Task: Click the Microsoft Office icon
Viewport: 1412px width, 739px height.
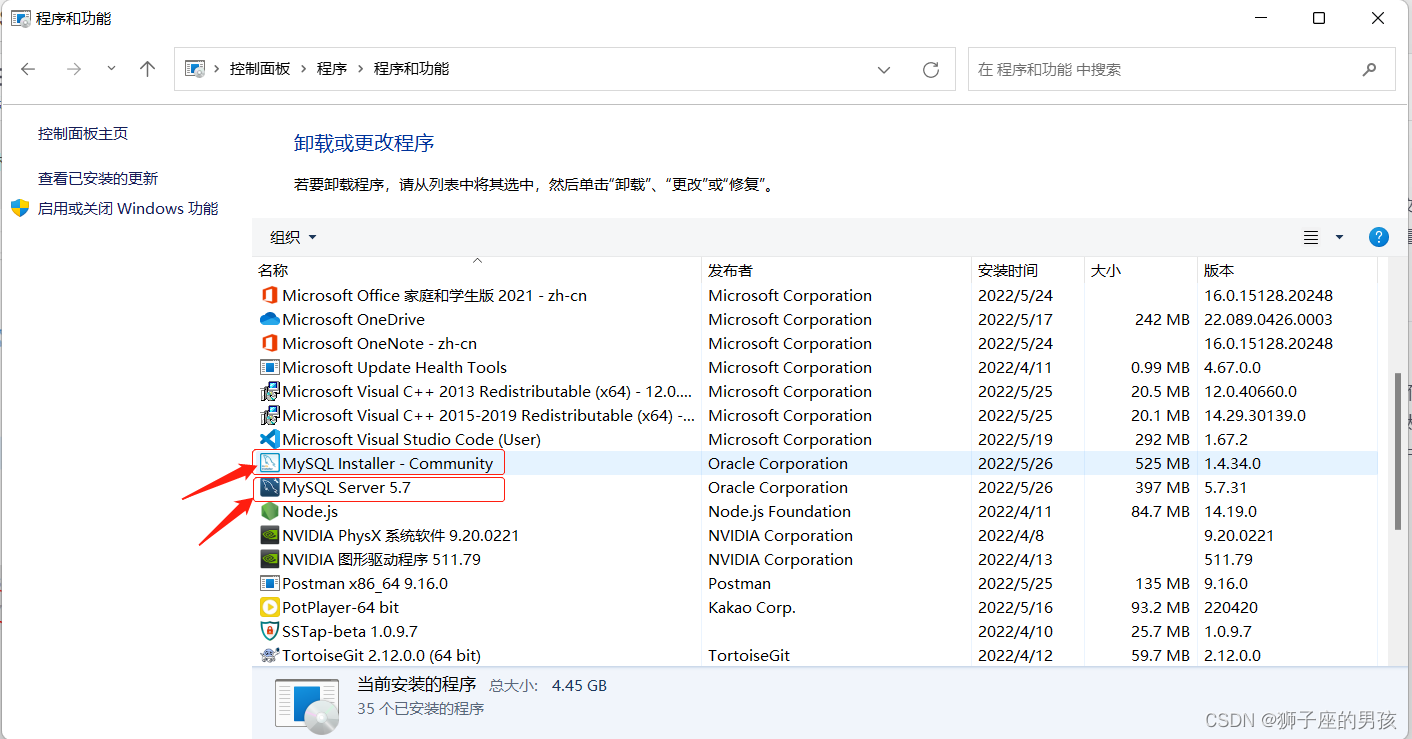Action: (x=269, y=295)
